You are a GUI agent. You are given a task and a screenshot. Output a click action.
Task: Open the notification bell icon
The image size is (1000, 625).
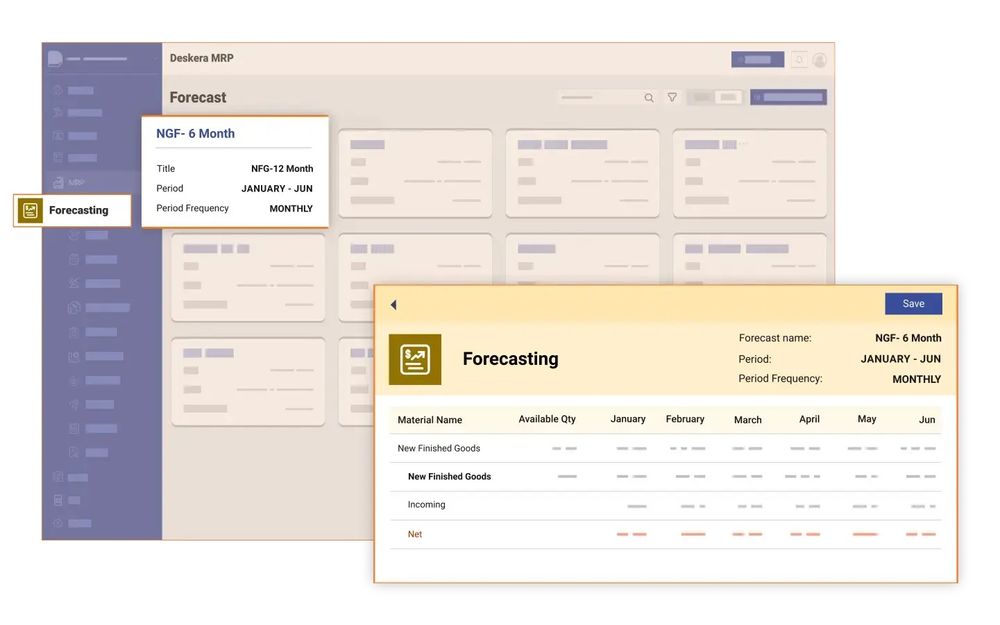pos(799,60)
